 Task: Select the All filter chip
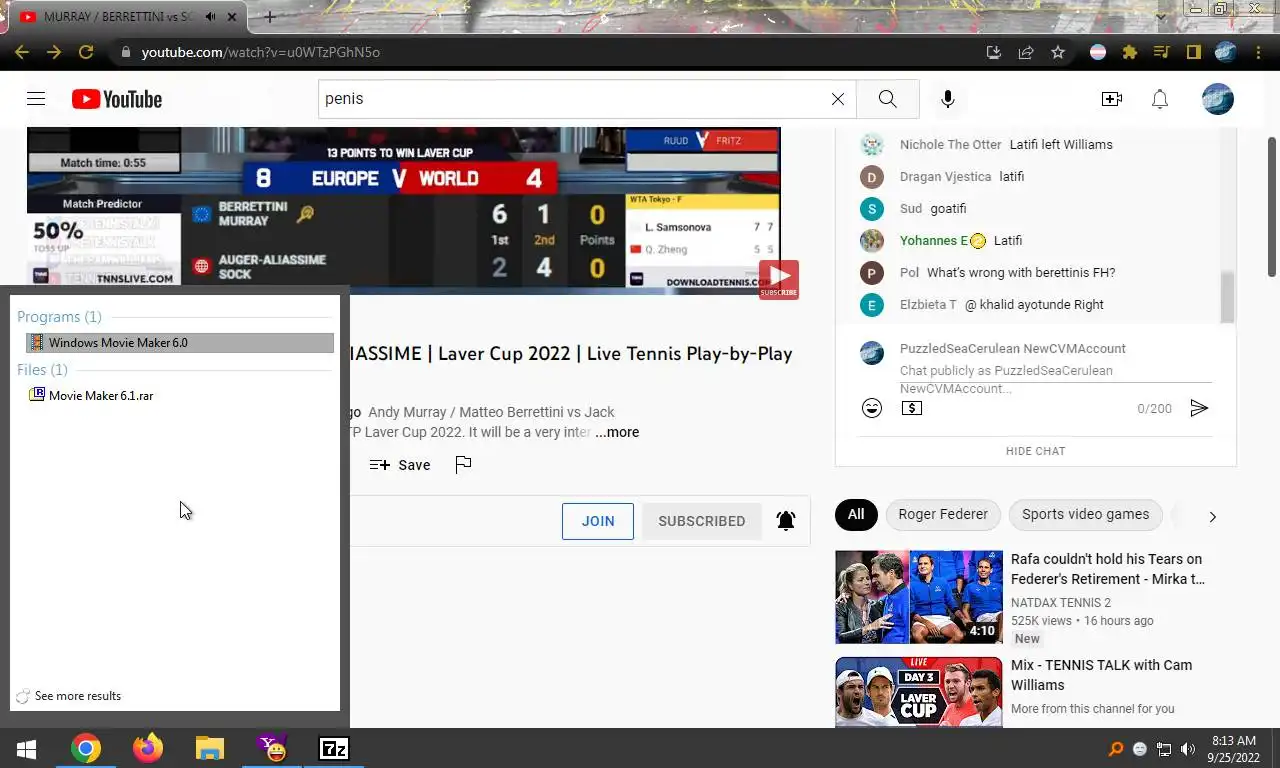pyautogui.click(x=856, y=514)
